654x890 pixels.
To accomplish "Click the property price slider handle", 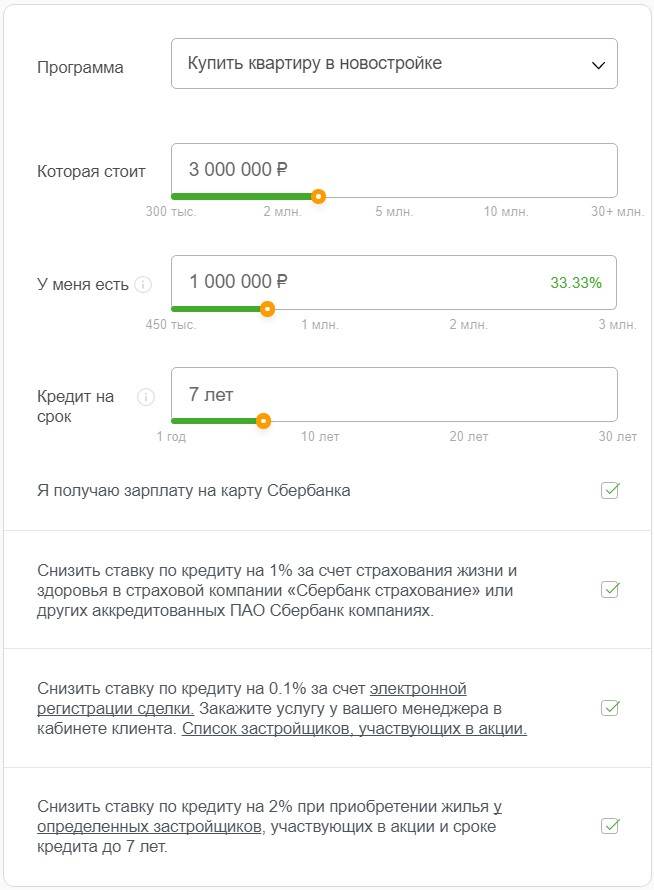I will [x=318, y=196].
